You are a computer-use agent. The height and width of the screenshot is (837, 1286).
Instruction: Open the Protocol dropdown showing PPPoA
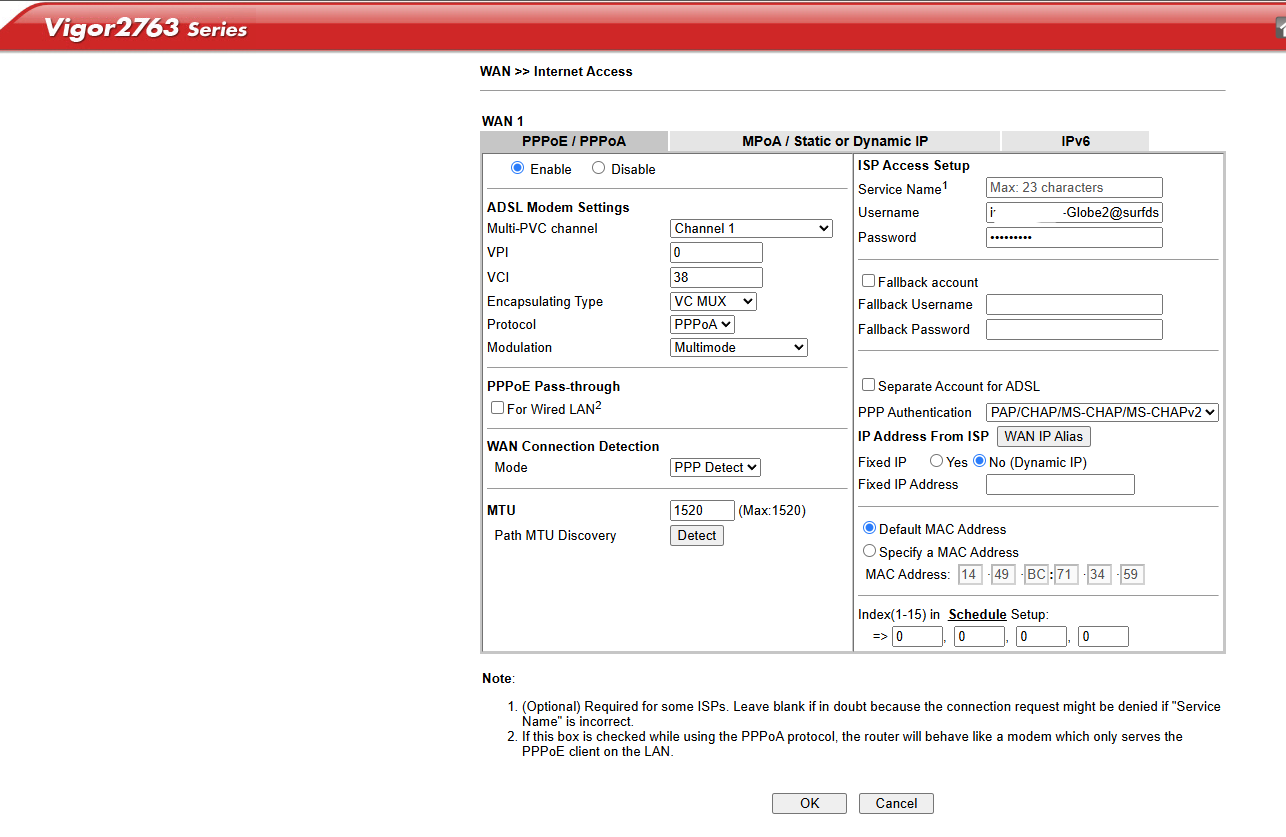coord(702,324)
